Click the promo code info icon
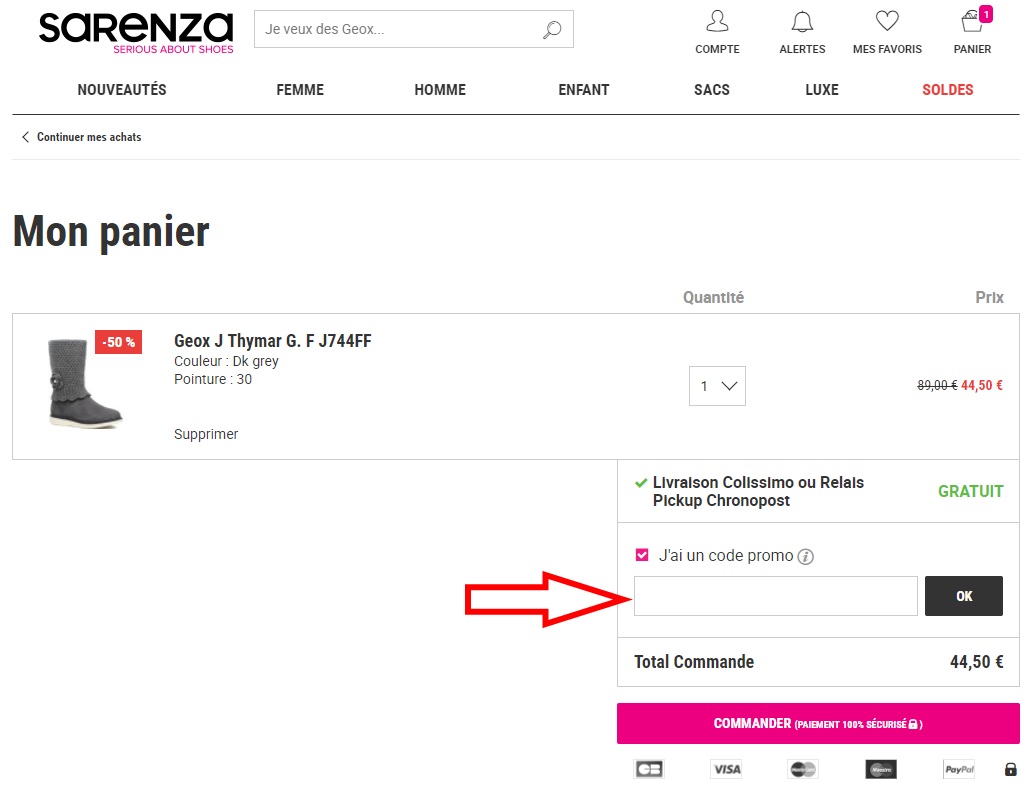The height and width of the screenshot is (793, 1025). [x=806, y=557]
